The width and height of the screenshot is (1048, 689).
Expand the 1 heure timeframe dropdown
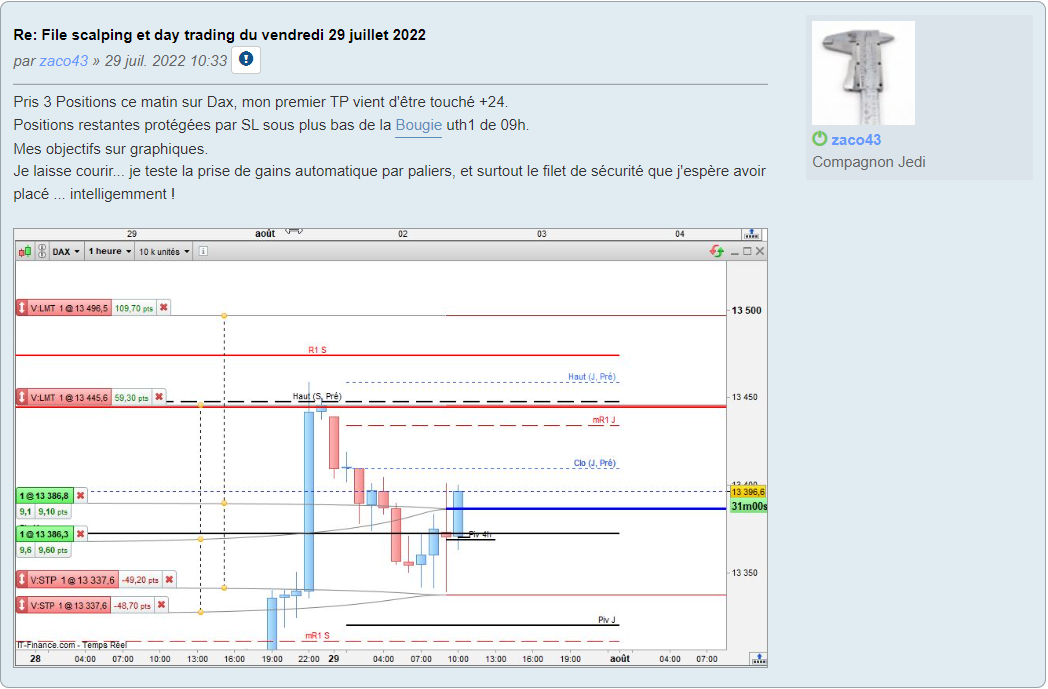110,252
